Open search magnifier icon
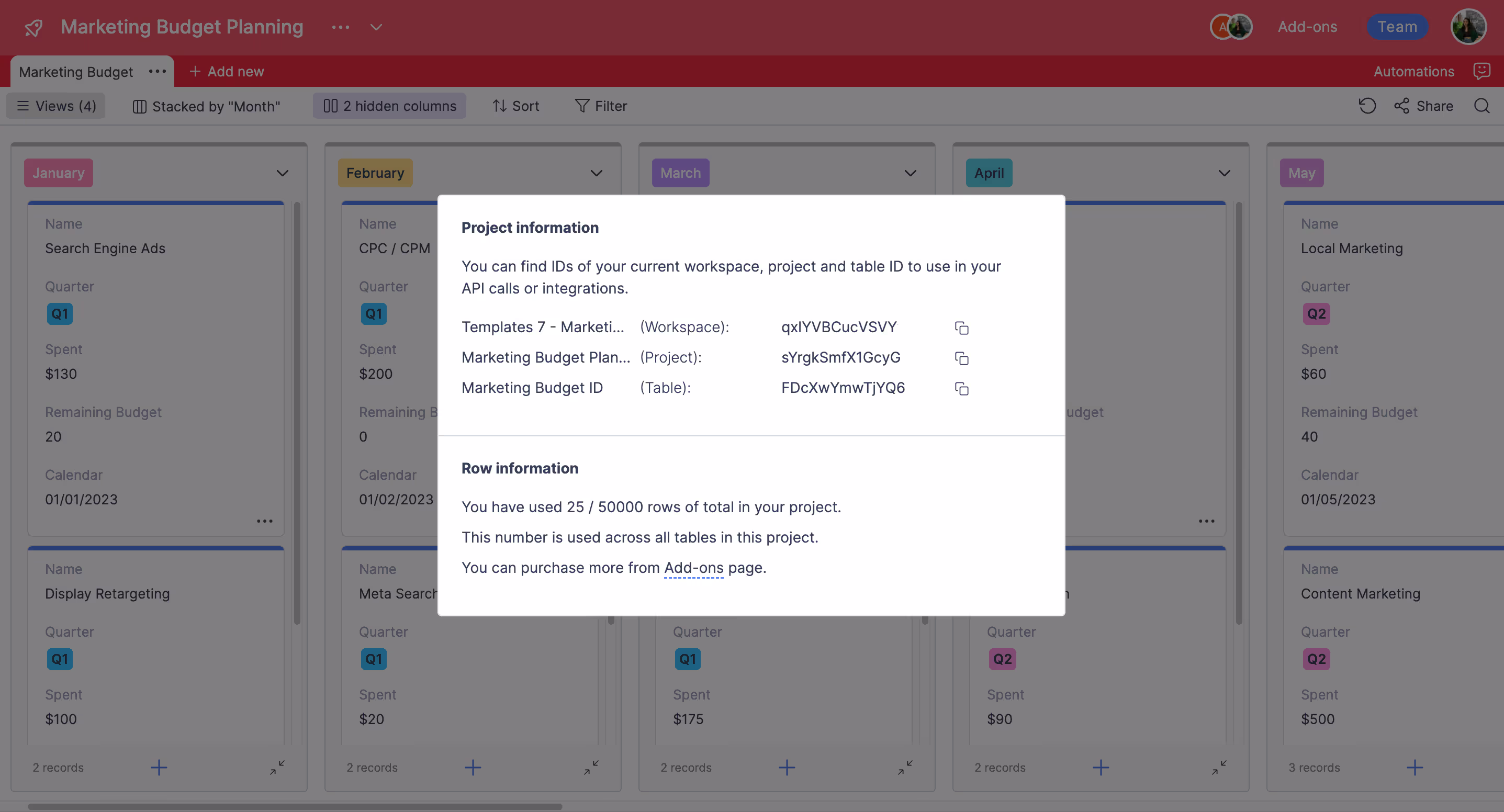 (1482, 106)
